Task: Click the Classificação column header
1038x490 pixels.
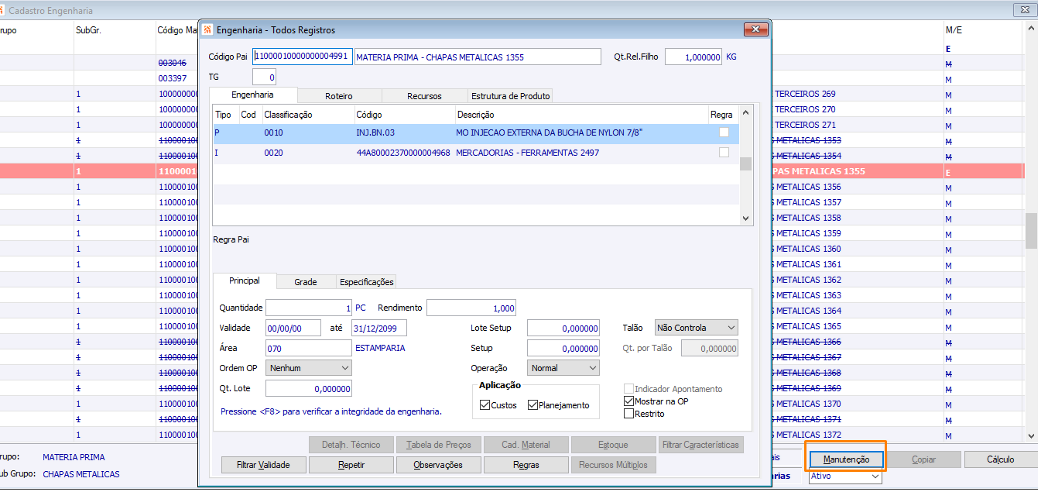Action: (x=308, y=115)
